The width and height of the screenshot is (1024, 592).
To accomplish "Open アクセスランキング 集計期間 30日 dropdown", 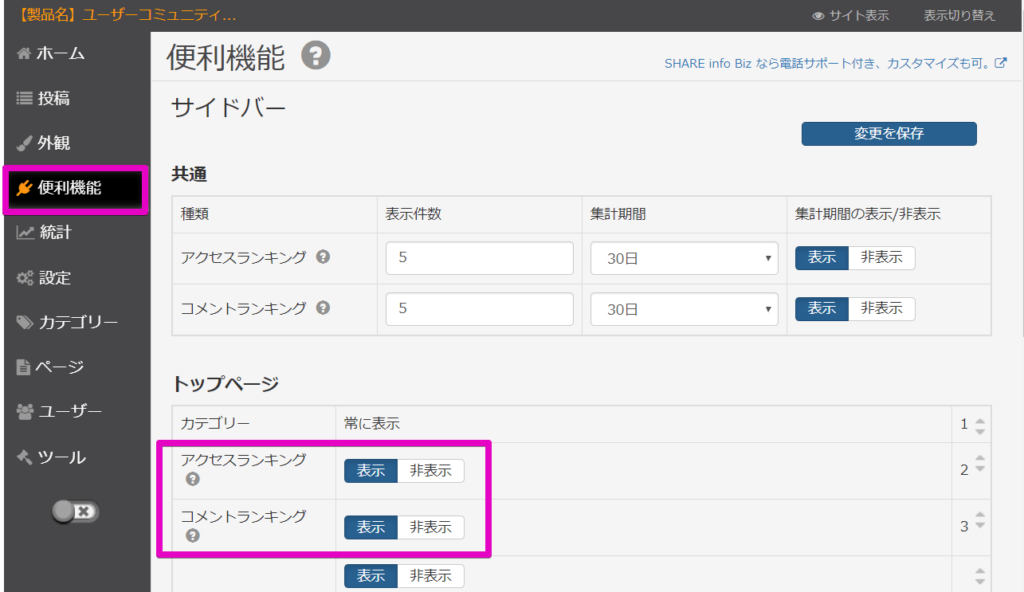I will pos(684,258).
